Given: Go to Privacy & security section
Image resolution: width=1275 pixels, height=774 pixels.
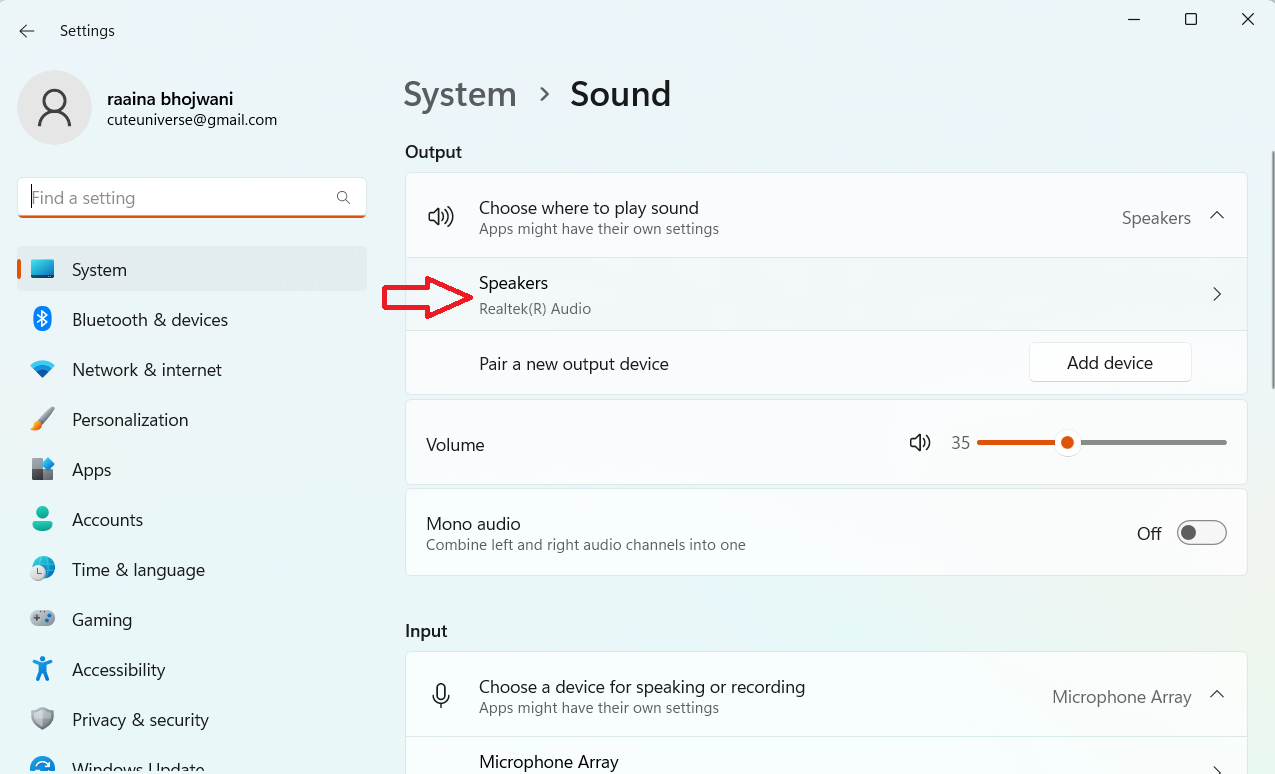Looking at the screenshot, I should (x=140, y=720).
